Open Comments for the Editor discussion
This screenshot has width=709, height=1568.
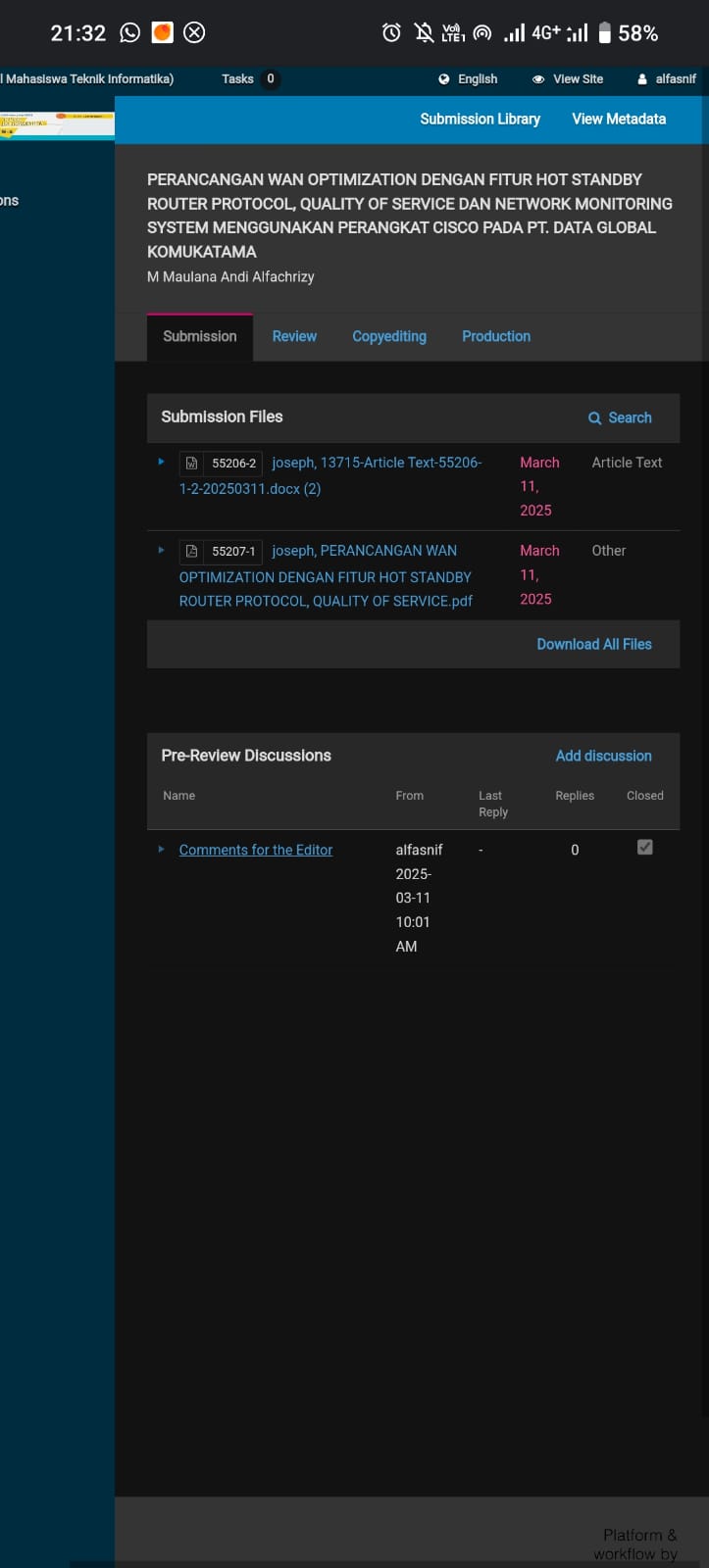[256, 850]
